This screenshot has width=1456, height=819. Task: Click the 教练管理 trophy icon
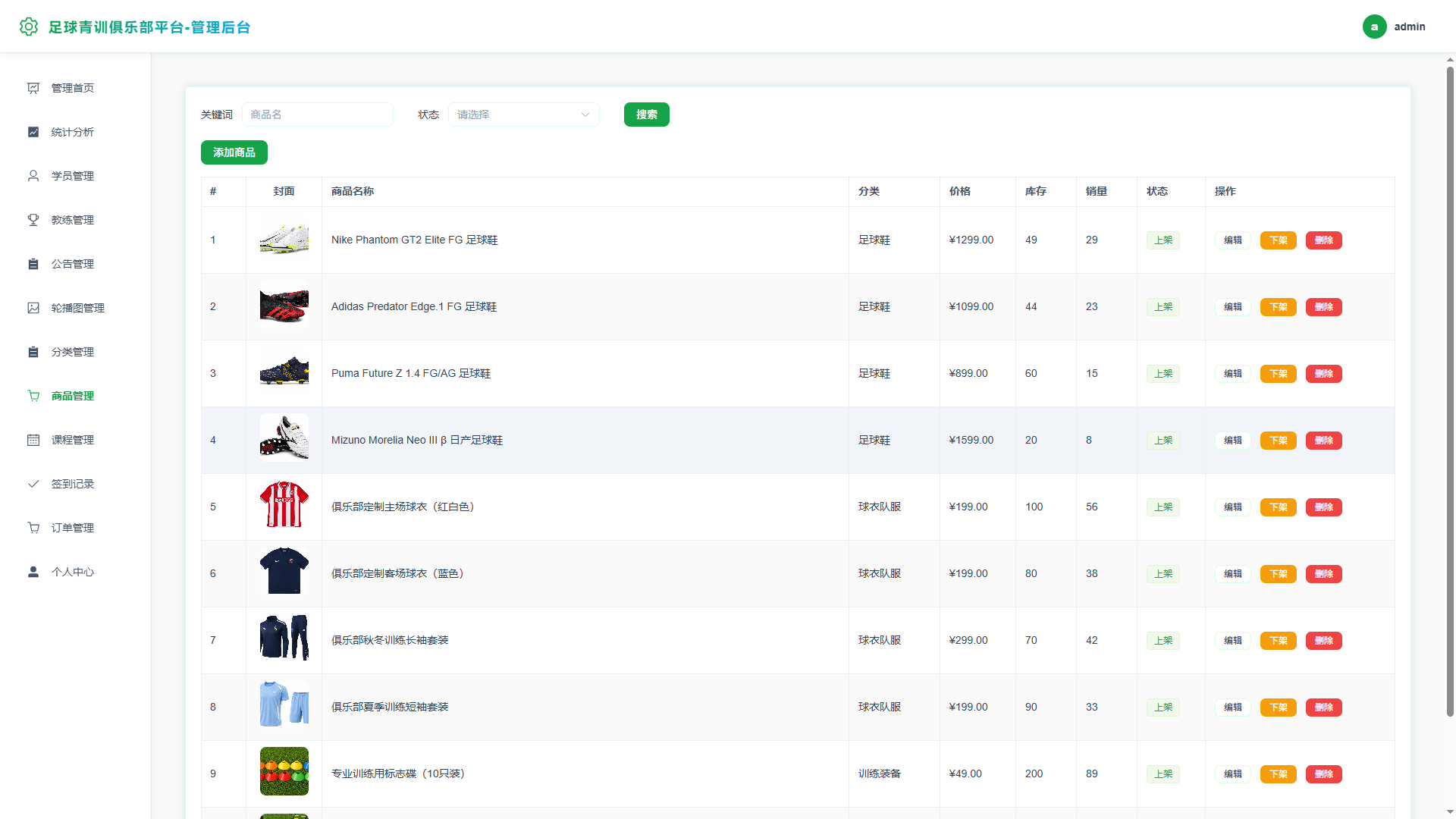[x=33, y=220]
